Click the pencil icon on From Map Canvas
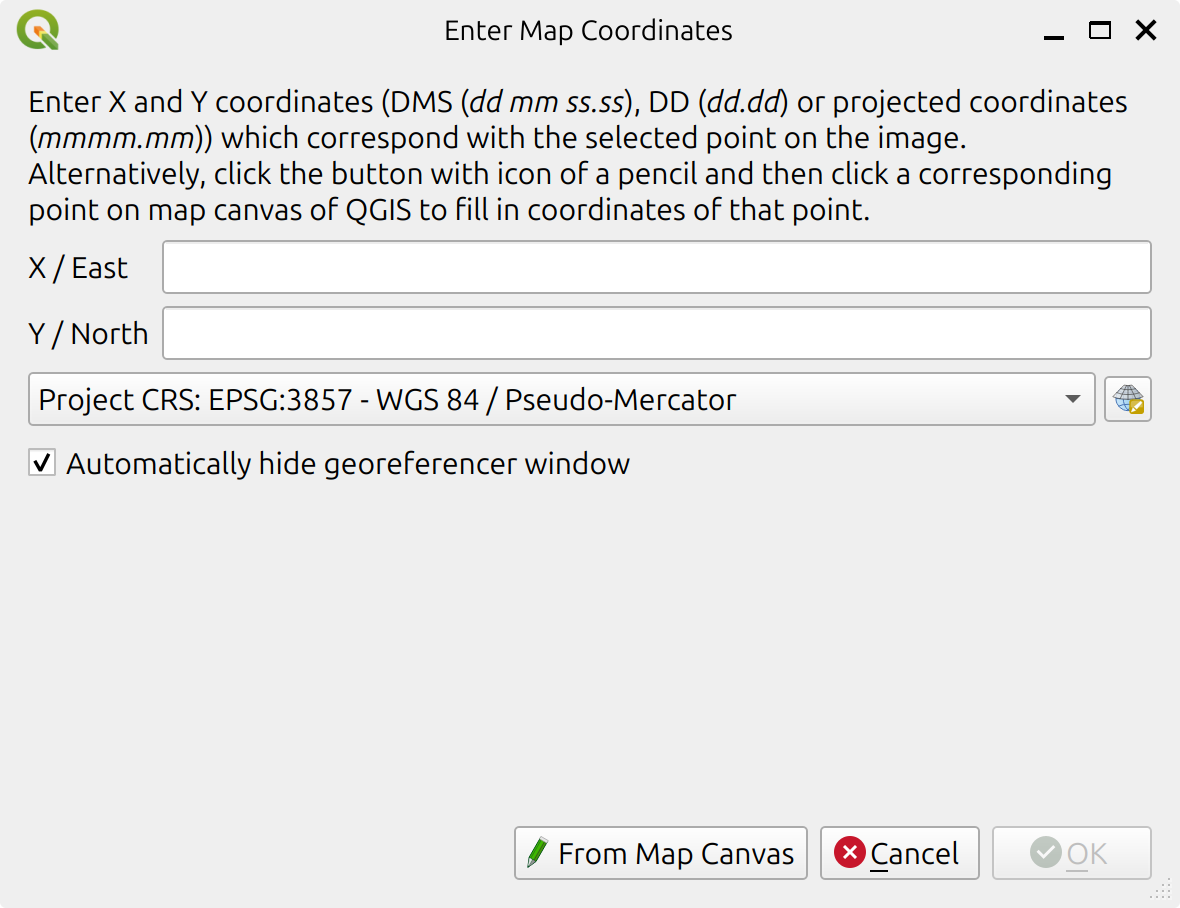The image size is (1180, 908). tap(540, 853)
